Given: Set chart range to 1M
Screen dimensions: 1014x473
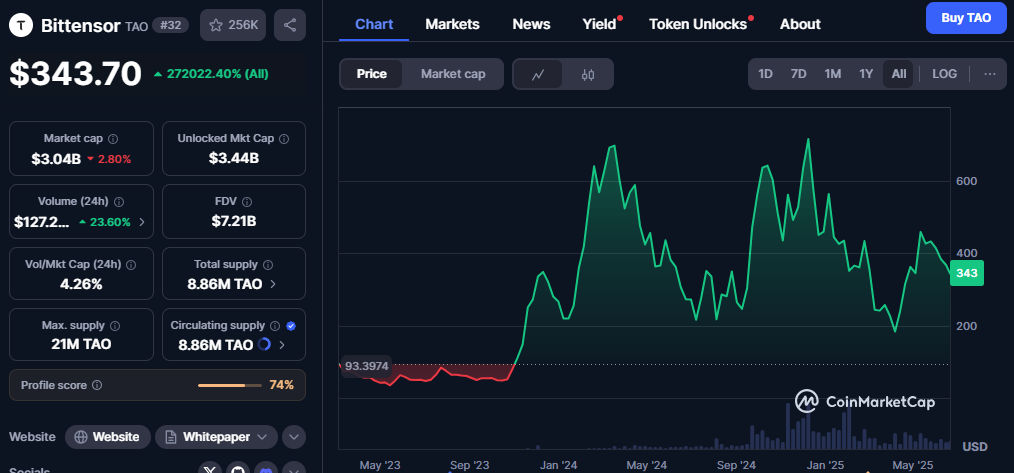Looking at the screenshot, I should 832,74.
